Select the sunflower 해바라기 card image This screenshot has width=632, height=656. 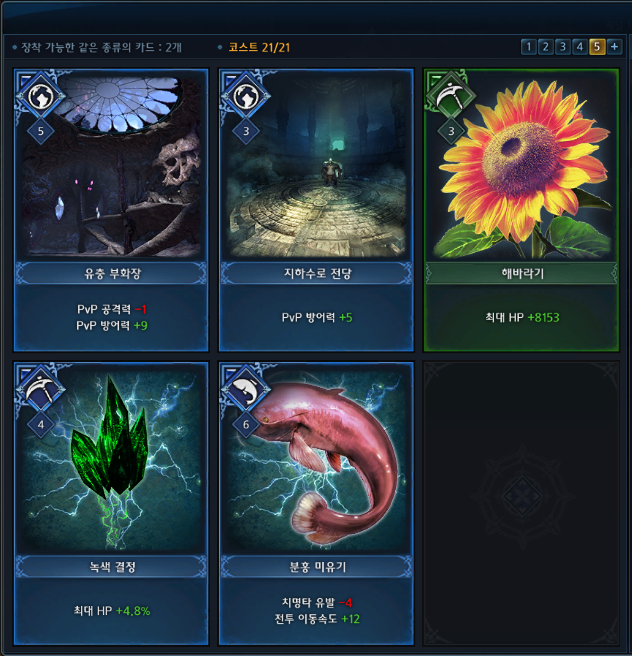(x=522, y=167)
